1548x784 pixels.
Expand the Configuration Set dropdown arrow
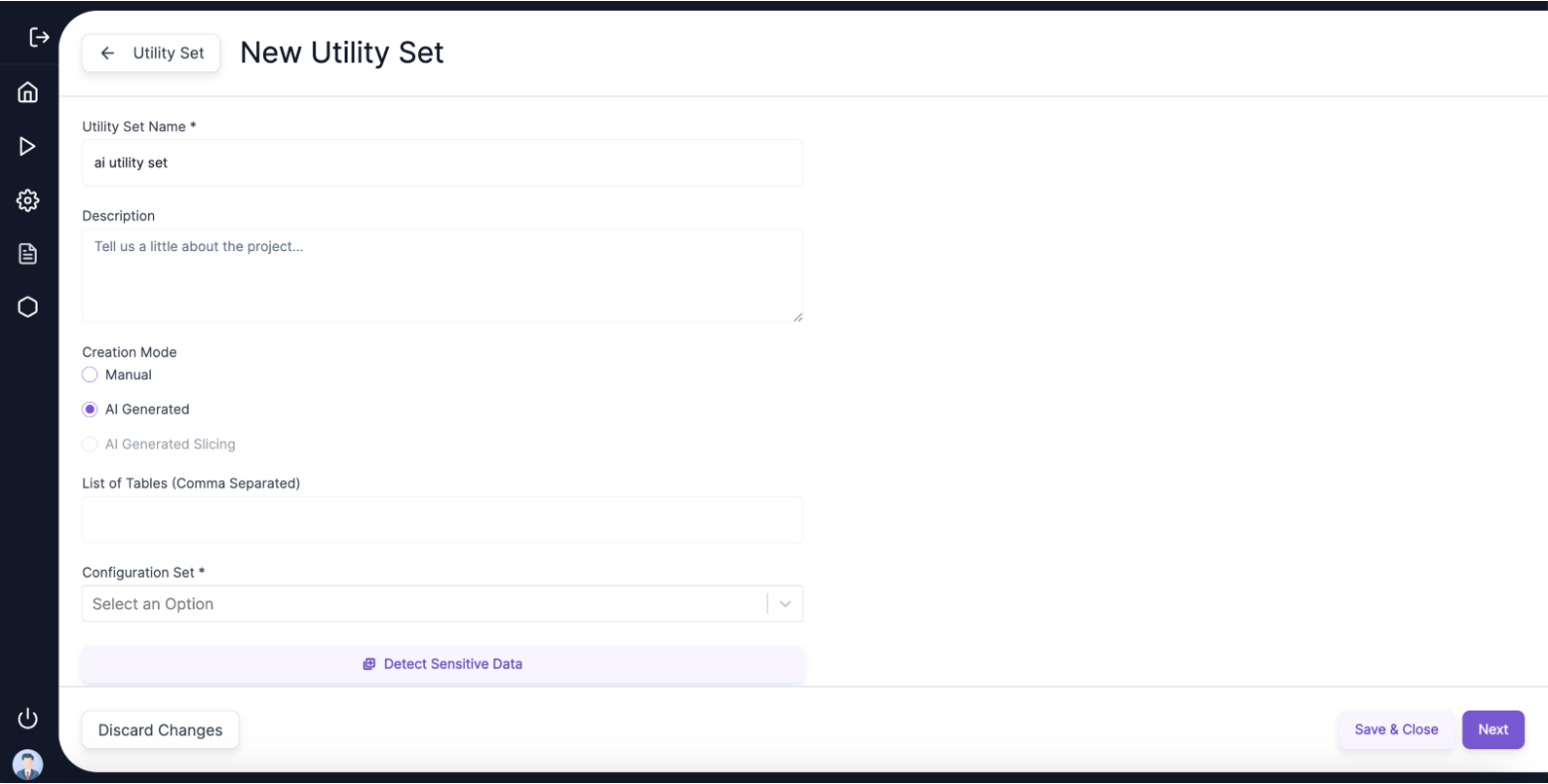click(785, 603)
